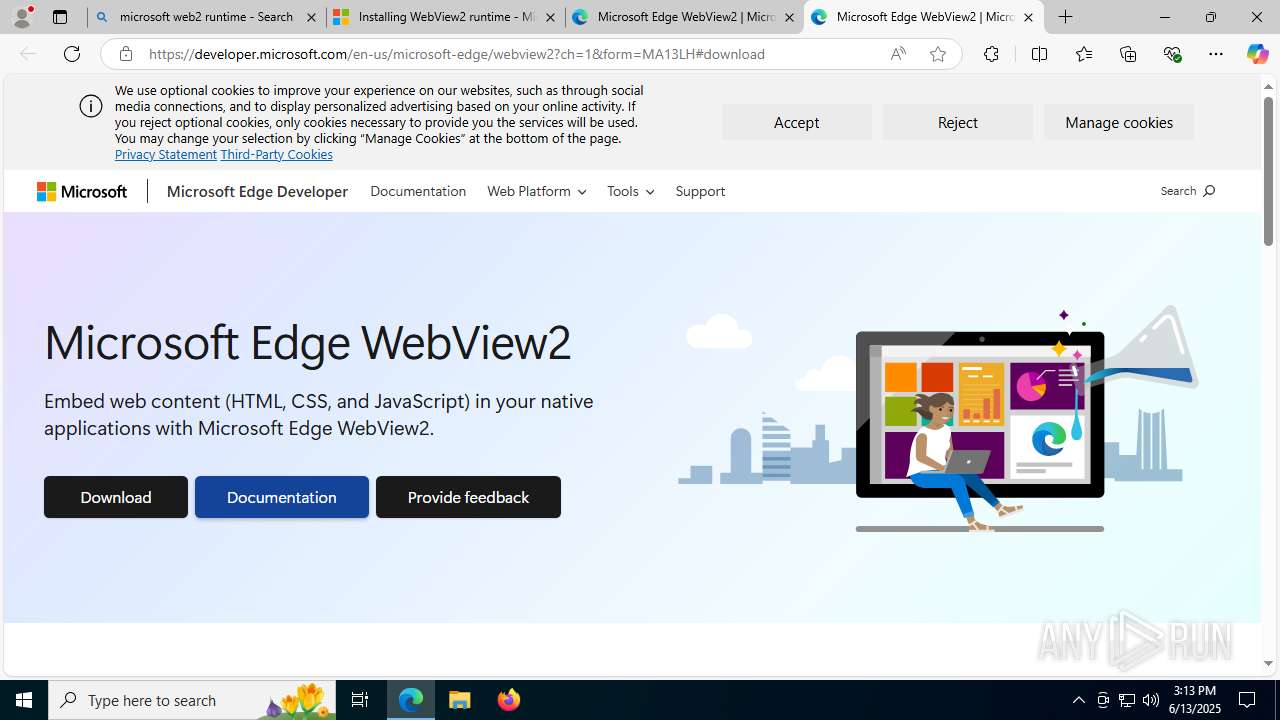Click the browser Back arrow

pos(28,54)
